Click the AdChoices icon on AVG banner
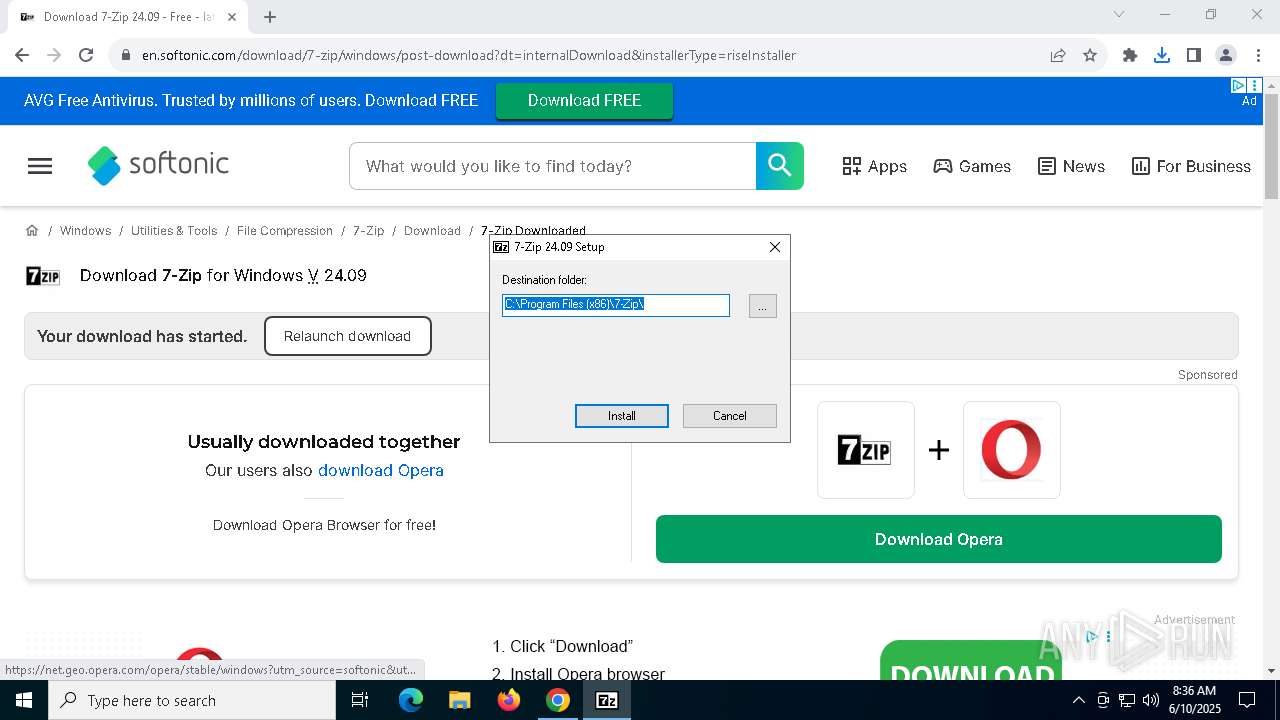This screenshot has height=720, width=1280. coord(1238,86)
